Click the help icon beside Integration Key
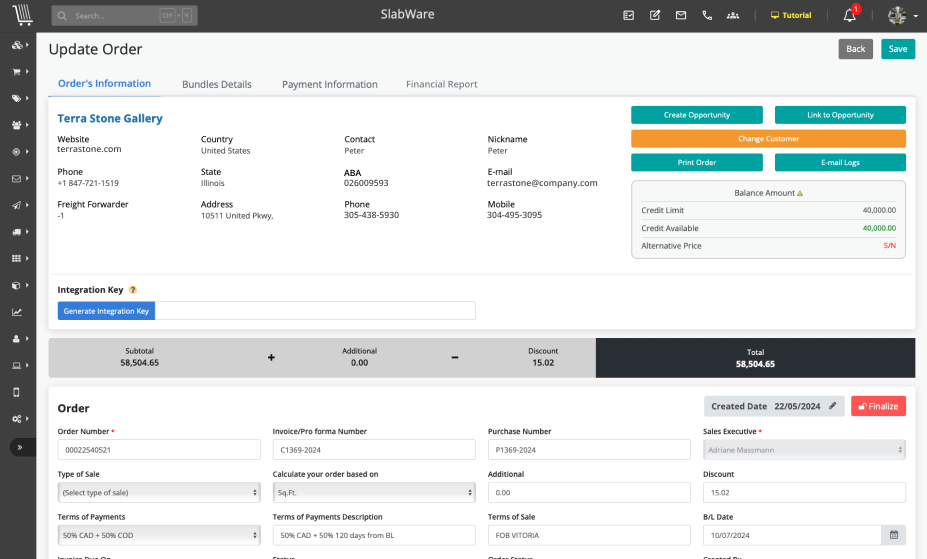This screenshot has width=927, height=559. coord(133,290)
